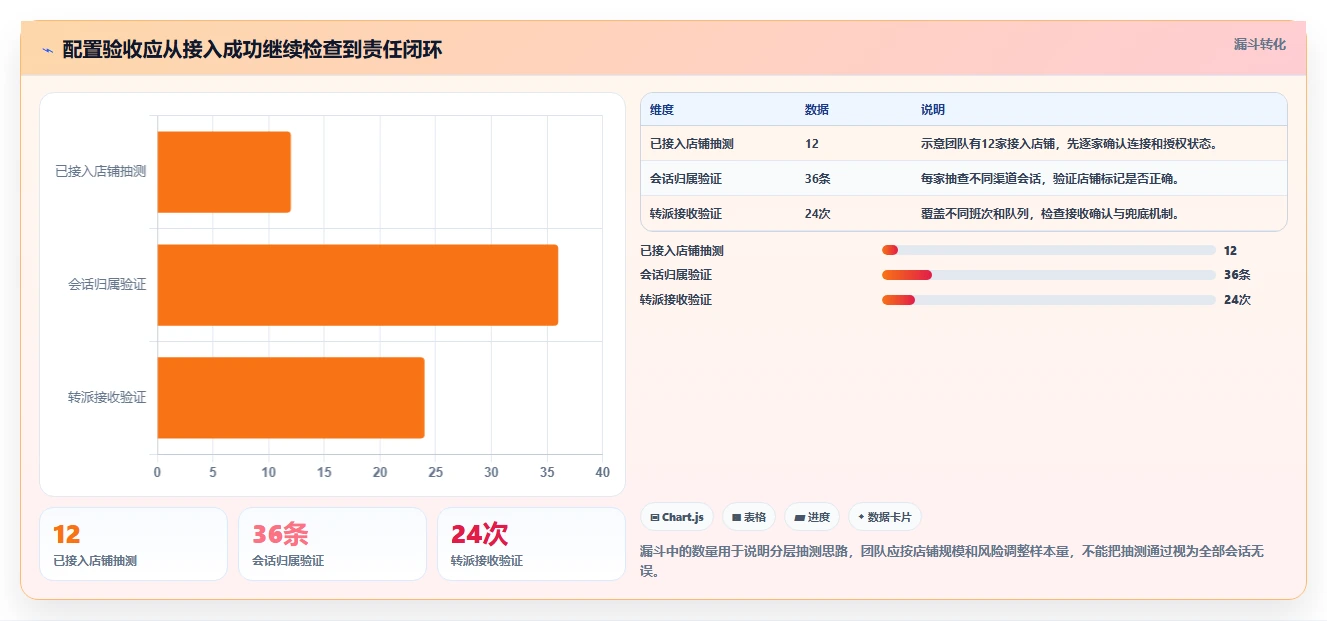
Task: Click the 会话归属验证 progress bar
Action: (x=1049, y=275)
